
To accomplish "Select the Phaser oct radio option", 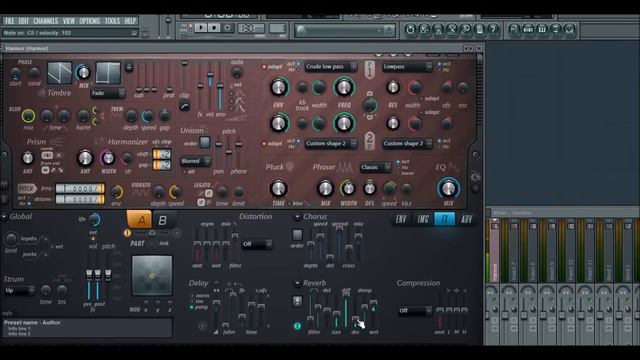I will pyautogui.click(x=398, y=162).
